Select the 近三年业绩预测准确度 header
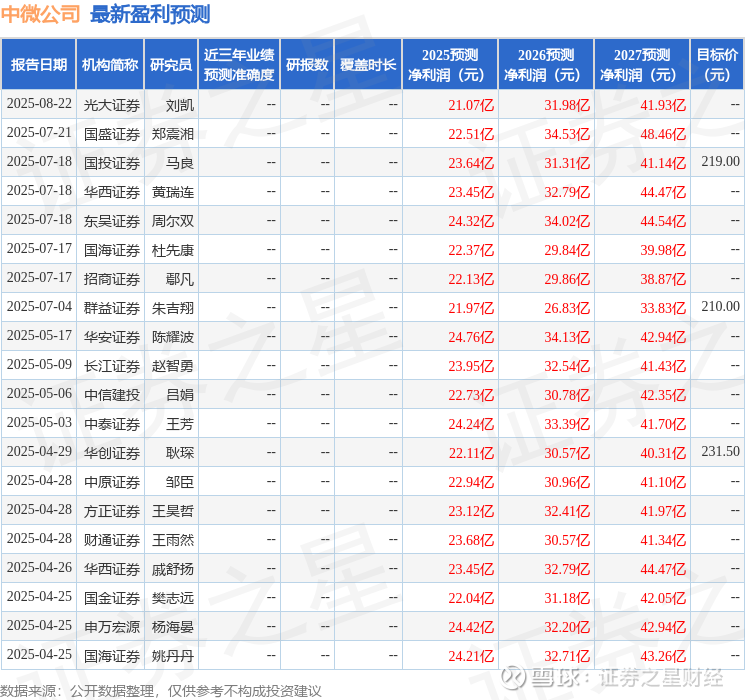 (x=239, y=65)
